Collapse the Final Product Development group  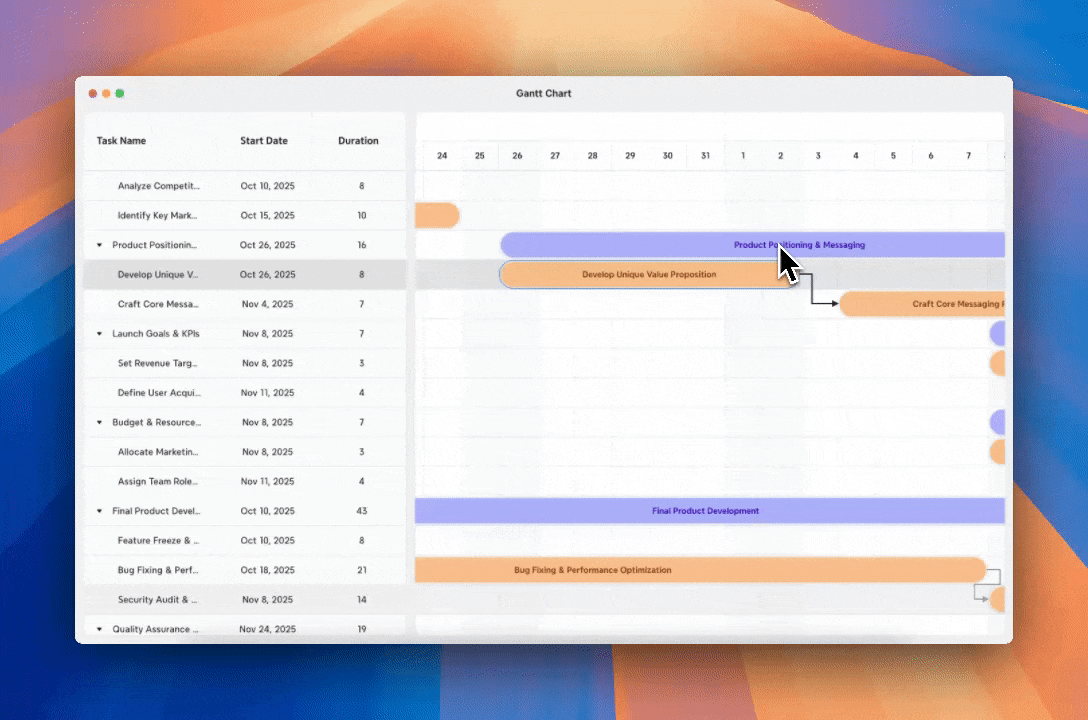tap(98, 510)
